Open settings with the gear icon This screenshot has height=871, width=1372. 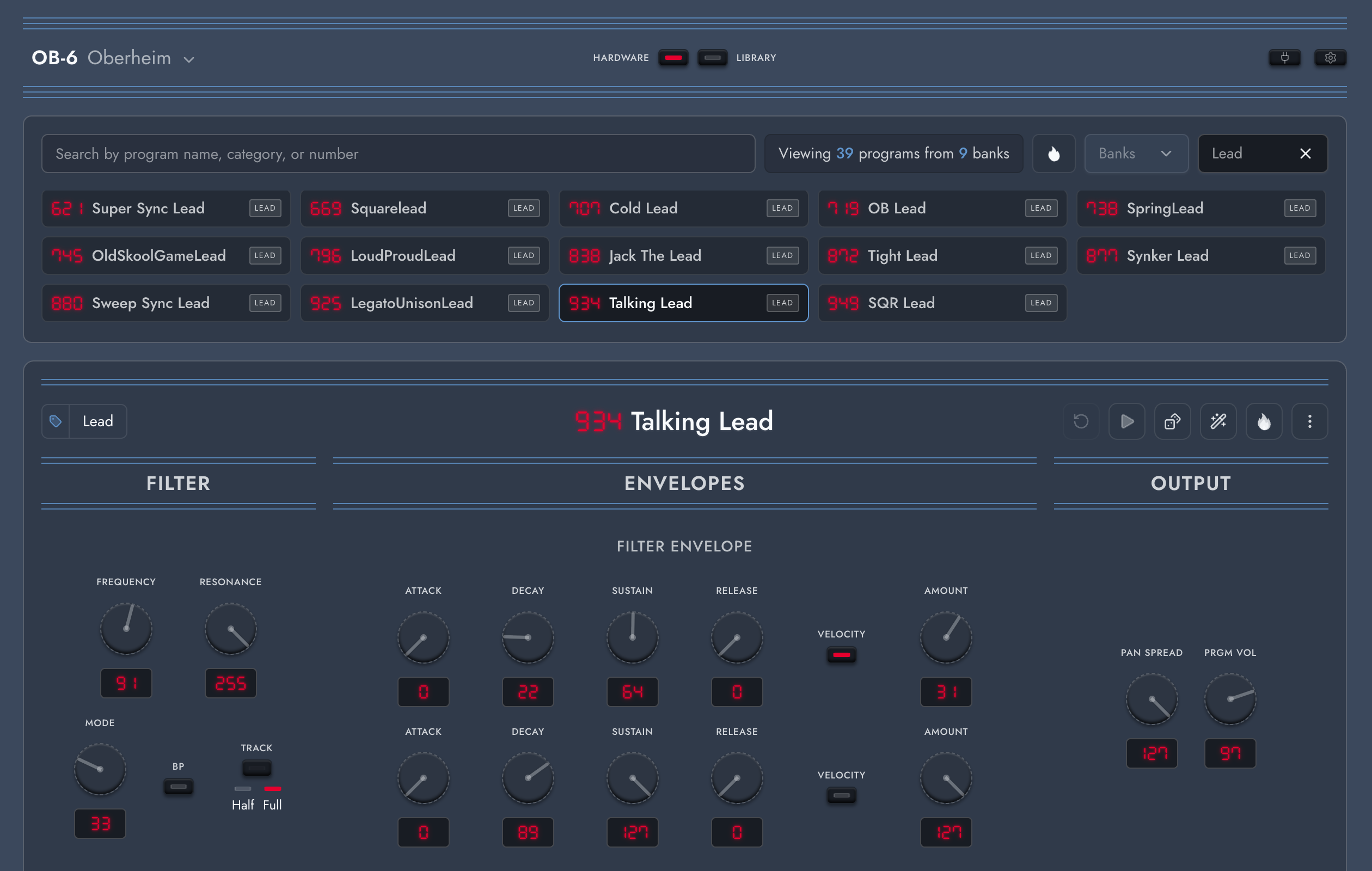point(1330,58)
